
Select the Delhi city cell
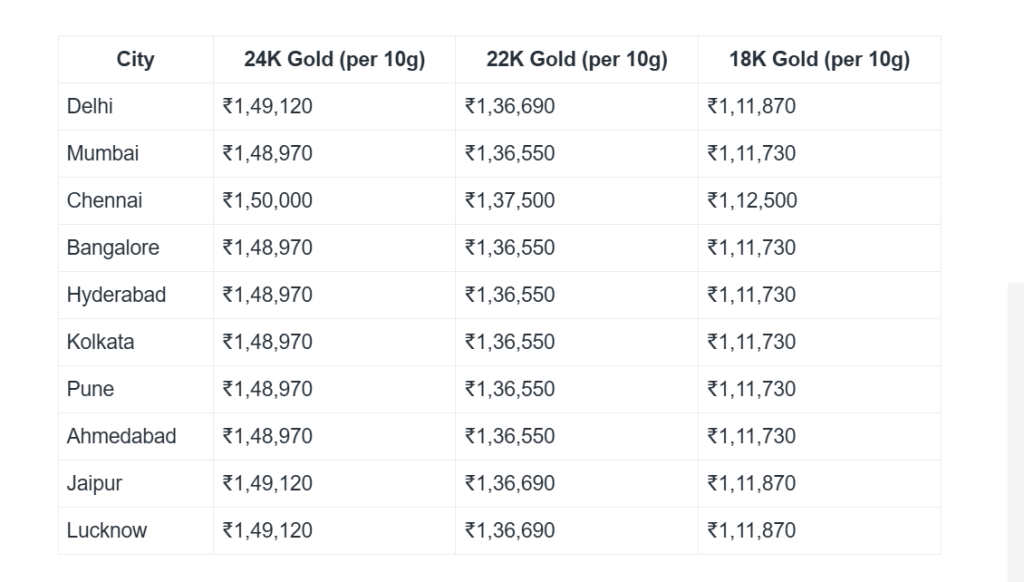point(90,106)
